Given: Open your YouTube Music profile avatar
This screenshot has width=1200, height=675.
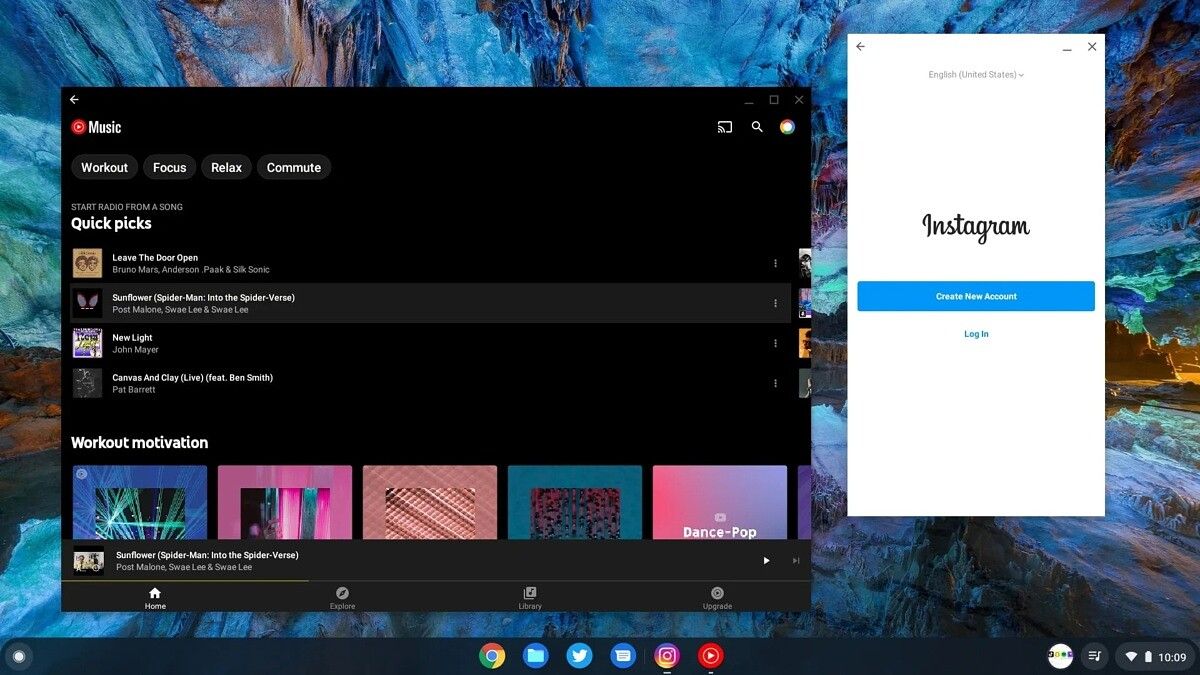Looking at the screenshot, I should tap(787, 127).
